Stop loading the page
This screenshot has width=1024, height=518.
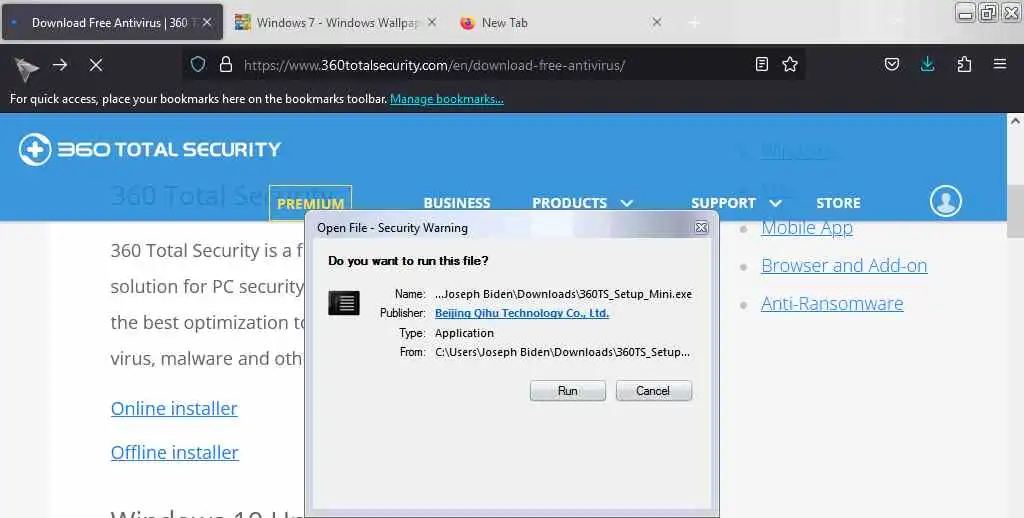tap(96, 65)
